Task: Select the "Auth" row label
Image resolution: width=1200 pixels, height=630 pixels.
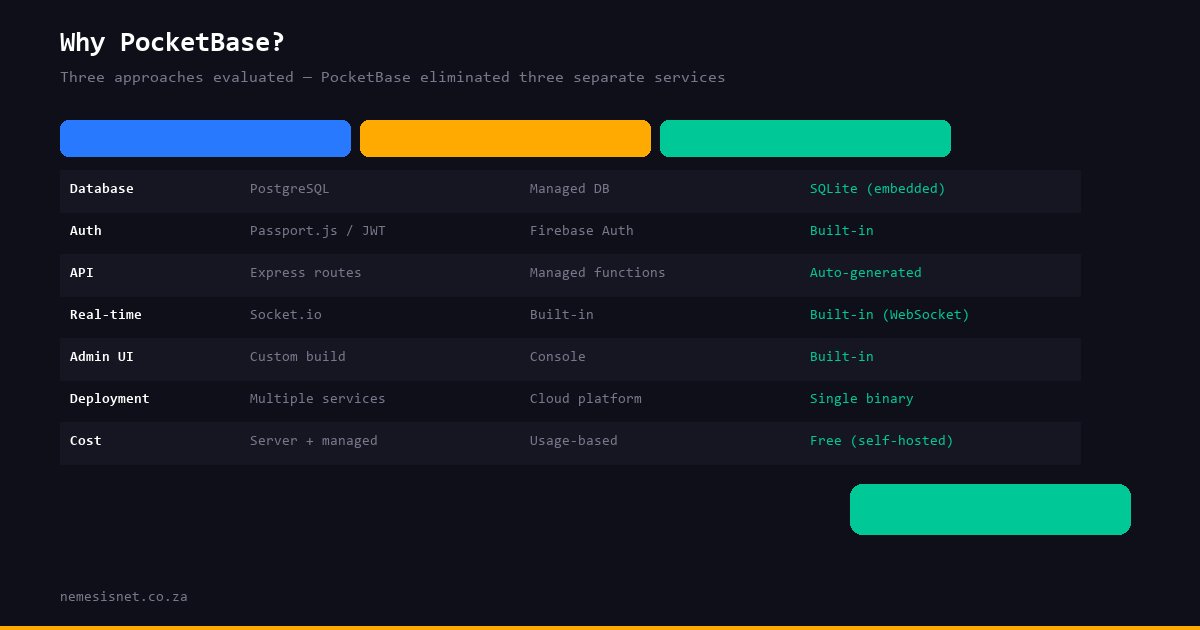Action: pos(86,230)
